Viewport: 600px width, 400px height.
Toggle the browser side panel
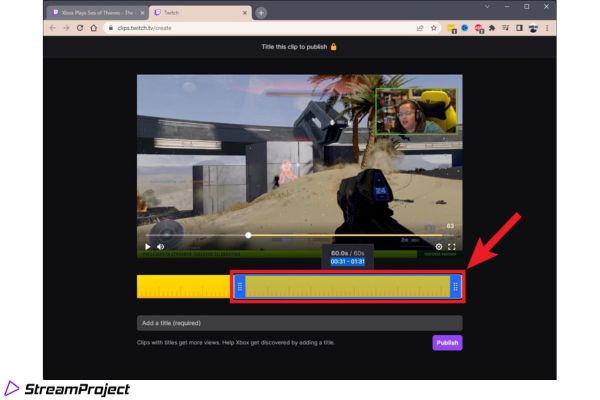(x=519, y=28)
